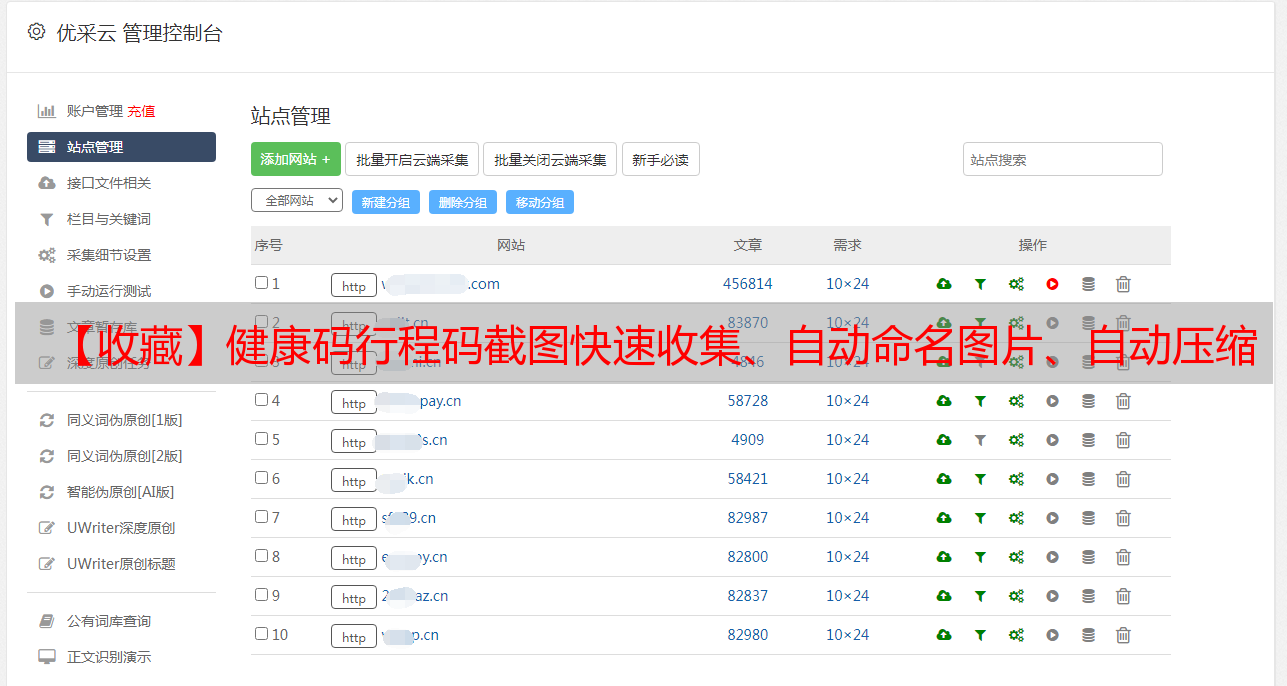Open database icon in row 5

pos(1088,440)
